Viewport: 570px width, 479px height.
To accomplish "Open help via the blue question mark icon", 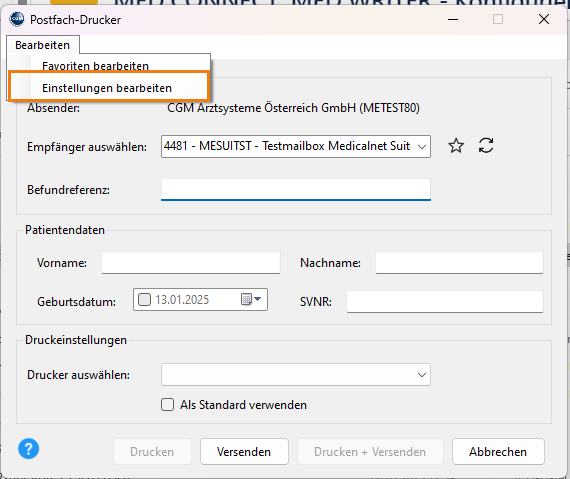I will [28, 449].
